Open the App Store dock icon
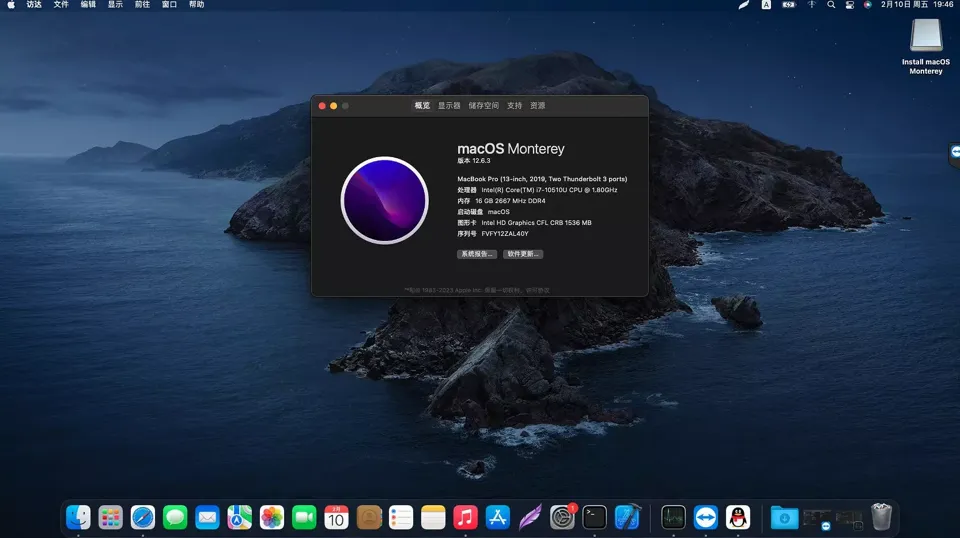Viewport: 960px width, 538px height. point(498,517)
